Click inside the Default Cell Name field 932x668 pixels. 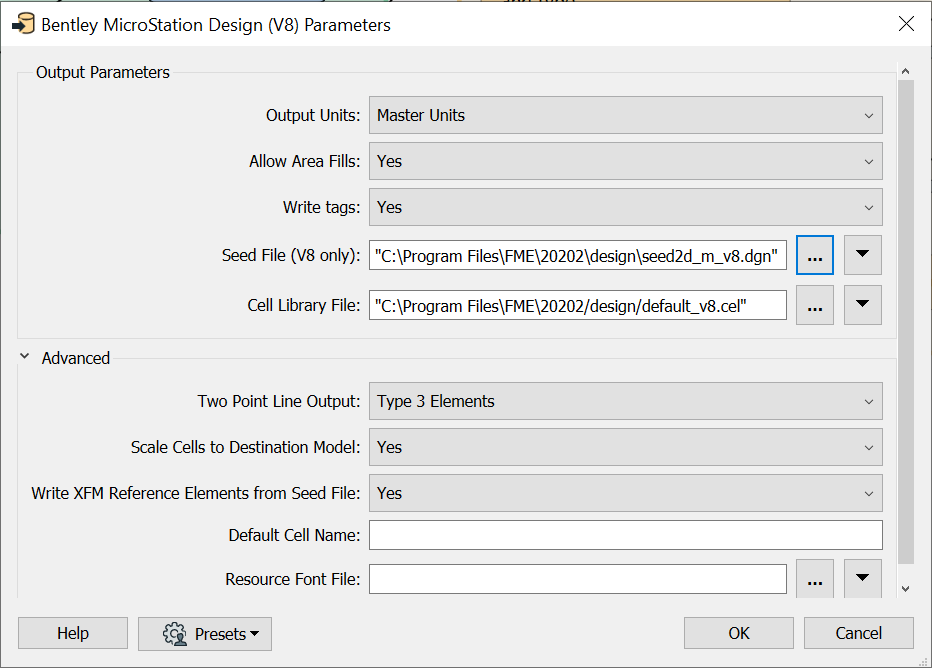pos(625,535)
